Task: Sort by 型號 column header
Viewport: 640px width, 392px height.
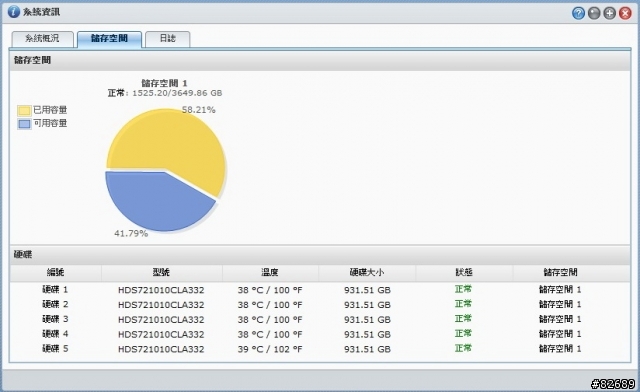Action: coord(161,272)
